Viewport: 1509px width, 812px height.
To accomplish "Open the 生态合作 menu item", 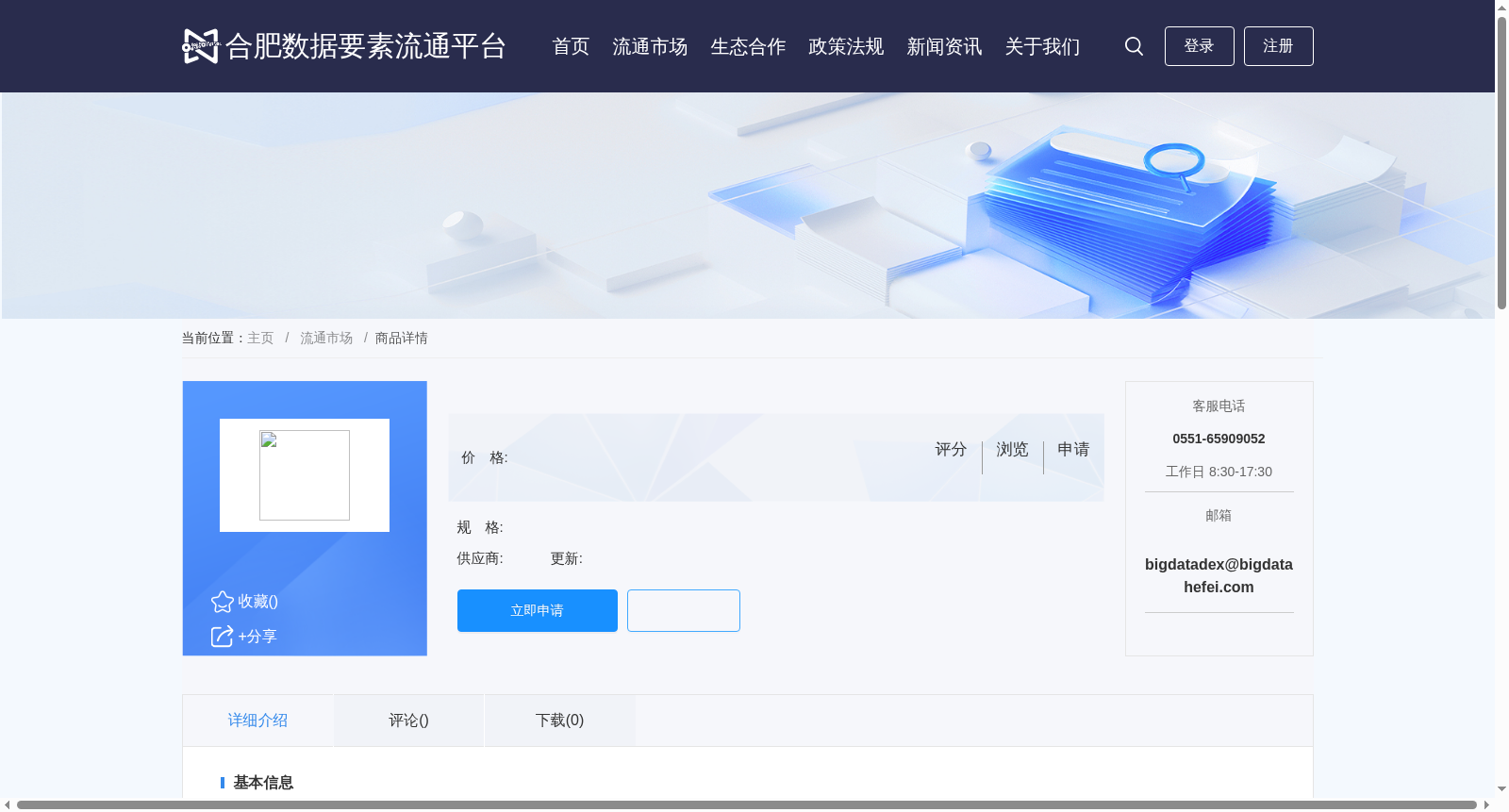I will (748, 46).
